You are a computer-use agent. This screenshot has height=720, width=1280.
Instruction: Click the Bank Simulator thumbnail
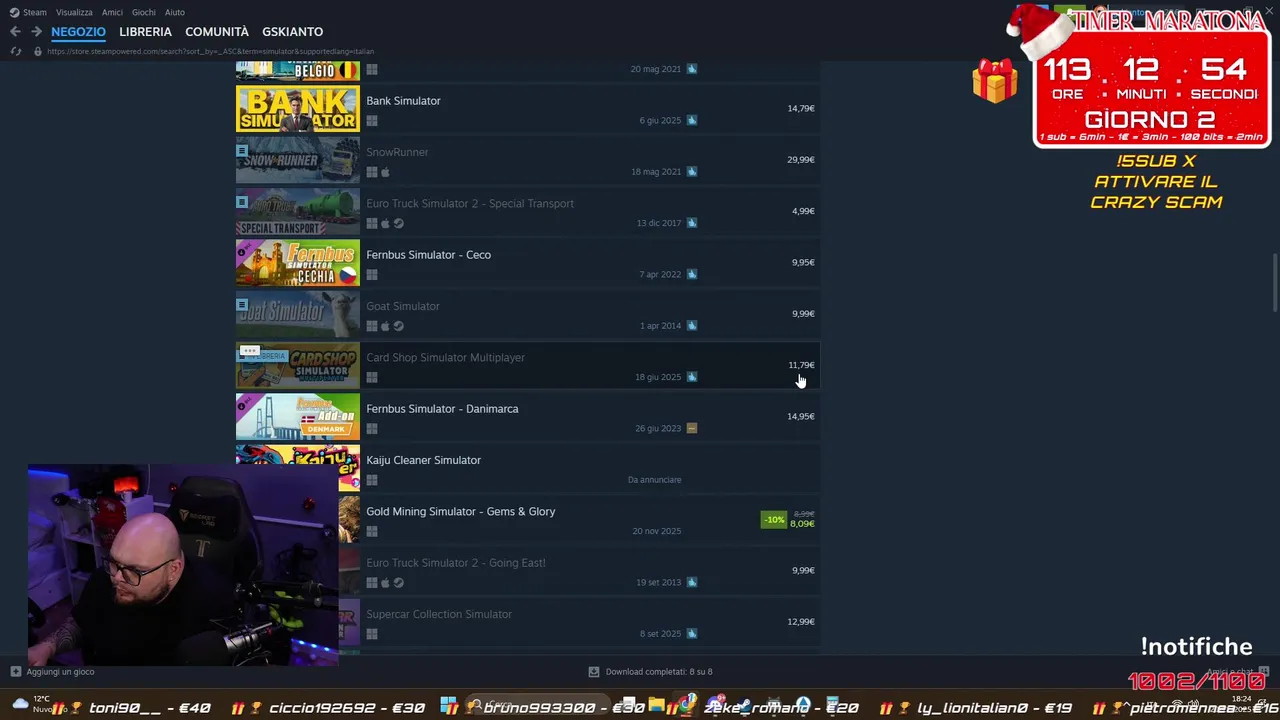297,109
